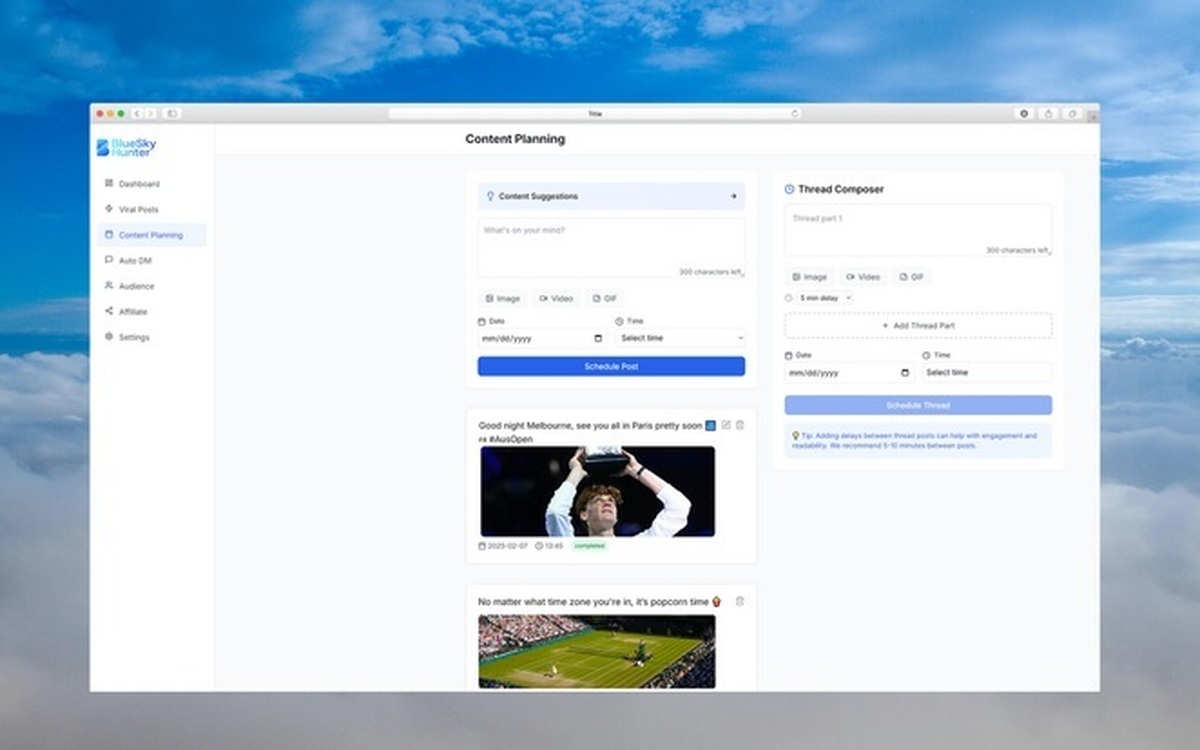Image resolution: width=1200 pixels, height=750 pixels.
Task: Go to Viral Posts in sidebar
Action: [x=138, y=210]
